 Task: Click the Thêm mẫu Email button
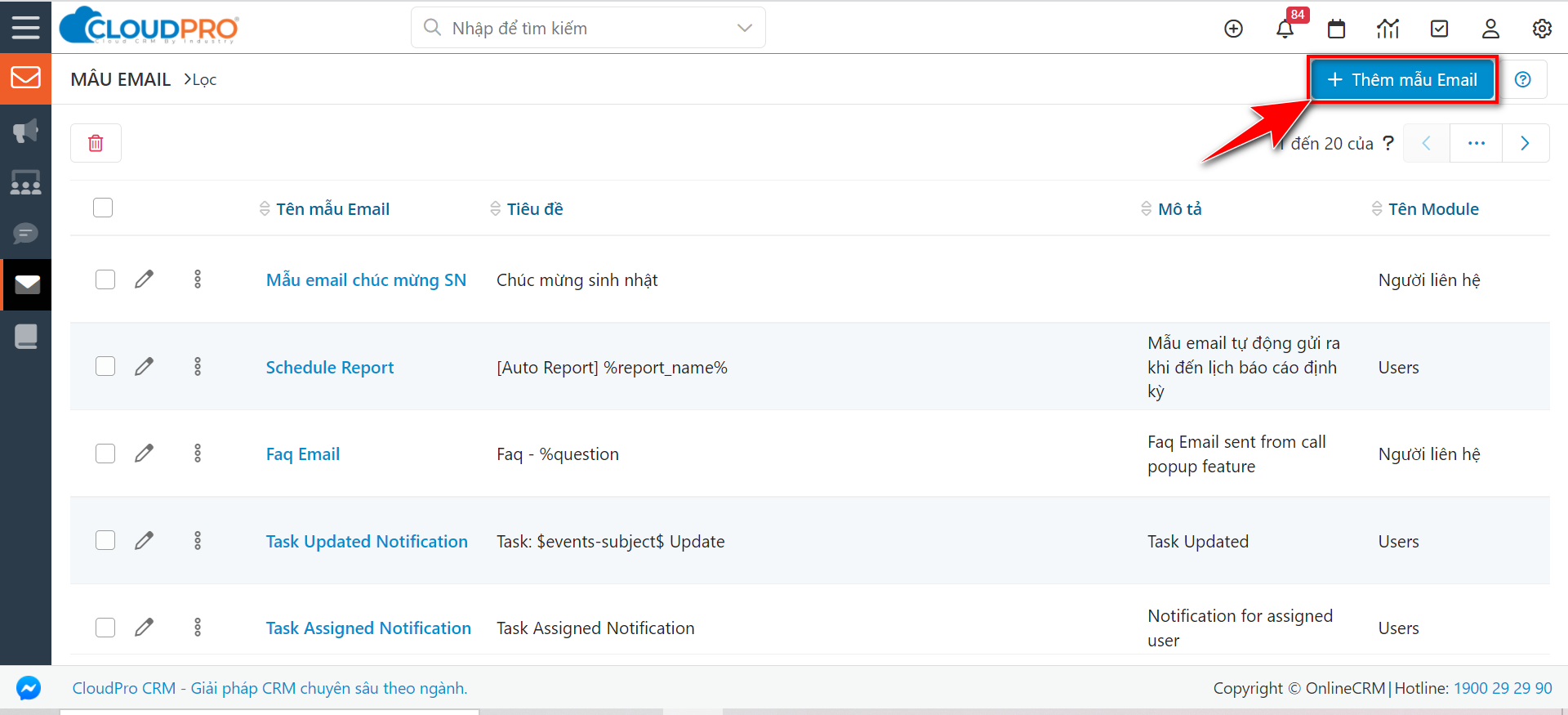click(1402, 79)
